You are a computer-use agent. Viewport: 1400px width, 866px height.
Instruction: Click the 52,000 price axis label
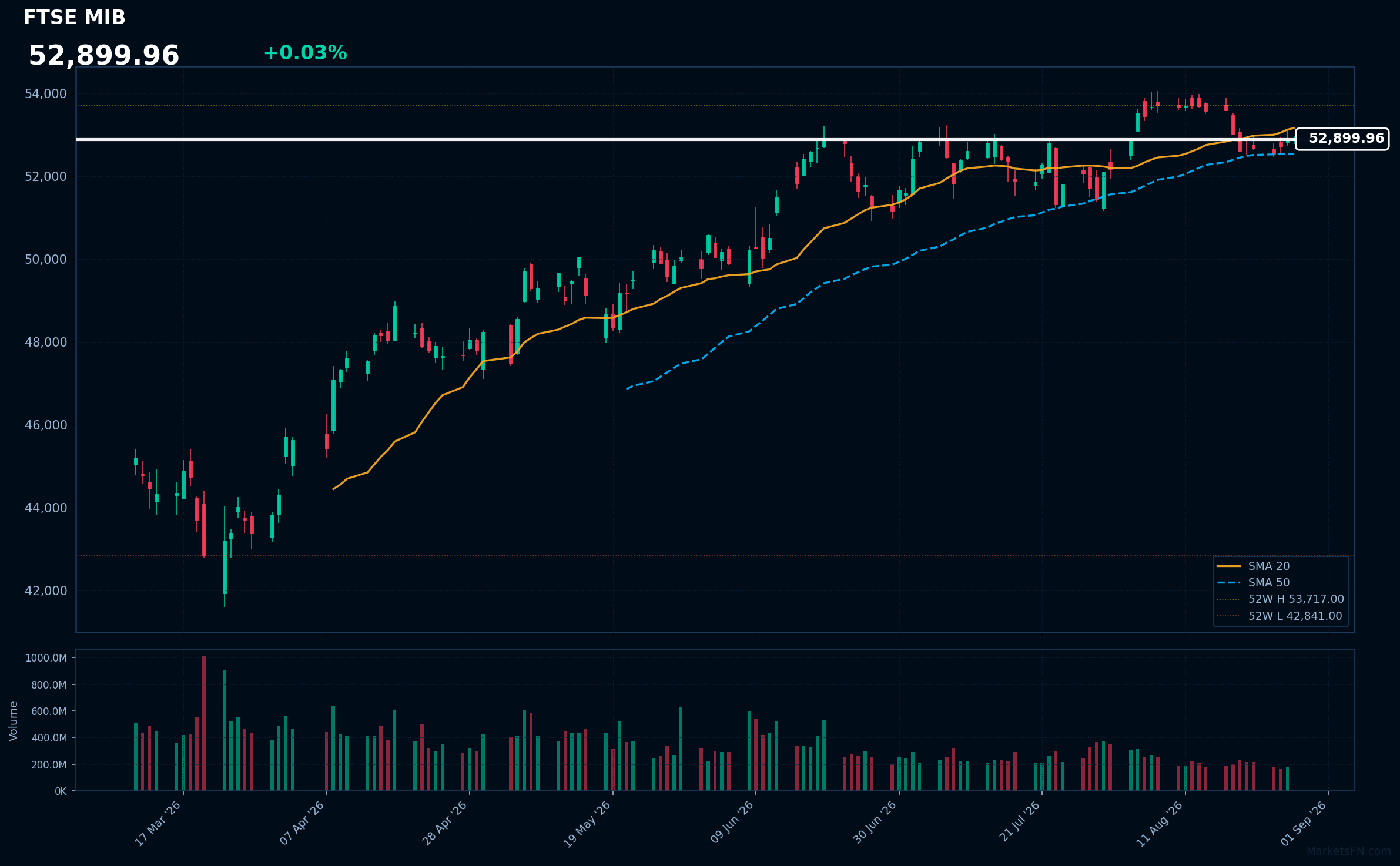[46, 177]
